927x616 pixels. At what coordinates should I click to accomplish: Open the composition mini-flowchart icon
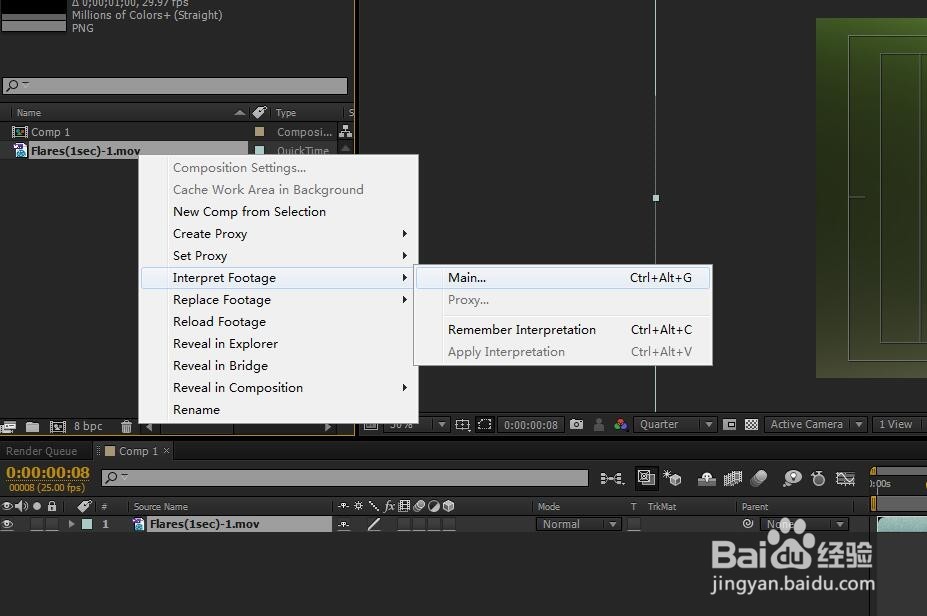click(x=612, y=478)
